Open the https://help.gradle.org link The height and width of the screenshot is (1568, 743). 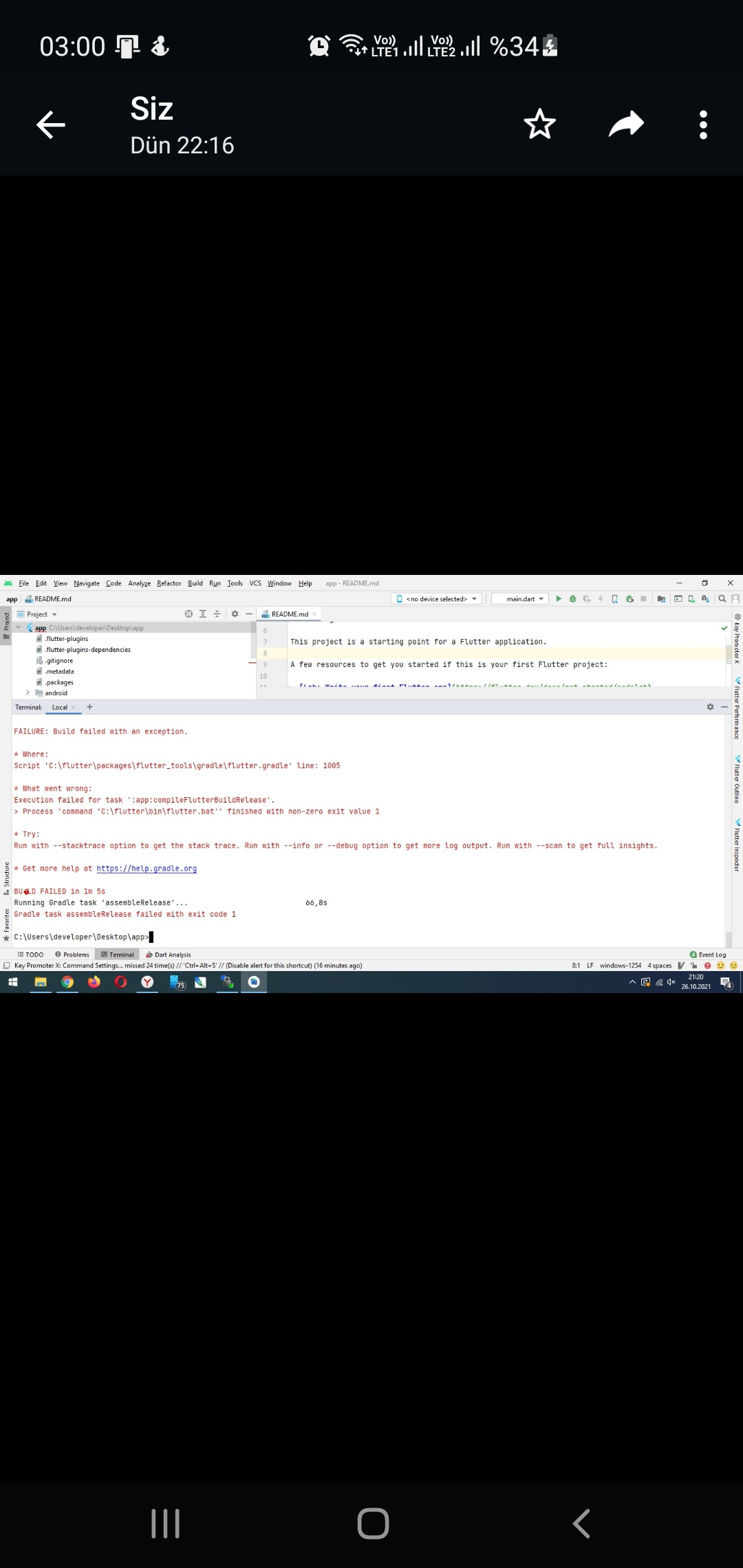(x=147, y=869)
